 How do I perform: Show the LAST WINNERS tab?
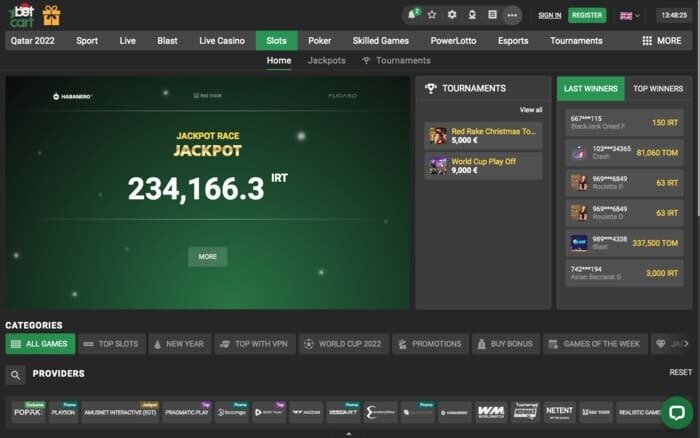click(x=590, y=88)
